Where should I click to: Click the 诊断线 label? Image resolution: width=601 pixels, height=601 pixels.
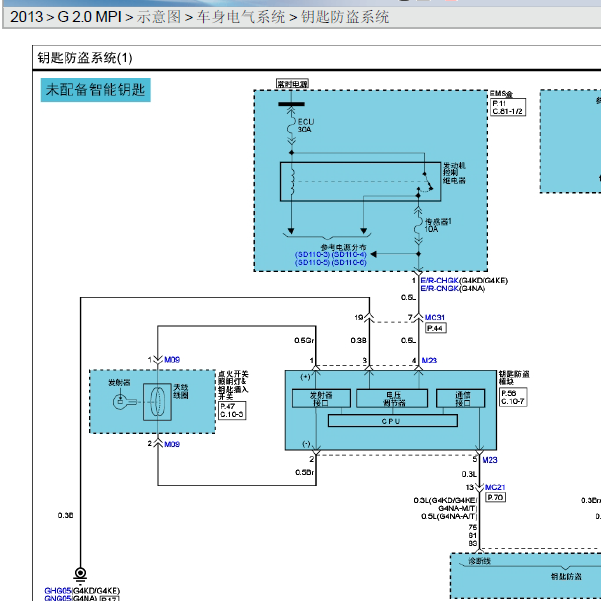click(479, 562)
